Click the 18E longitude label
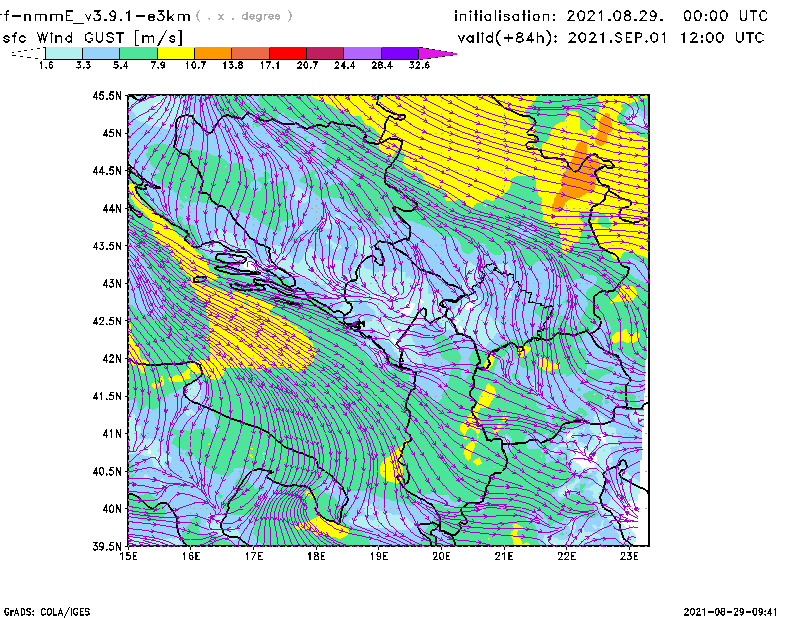The height and width of the screenshot is (618, 800). tap(316, 556)
